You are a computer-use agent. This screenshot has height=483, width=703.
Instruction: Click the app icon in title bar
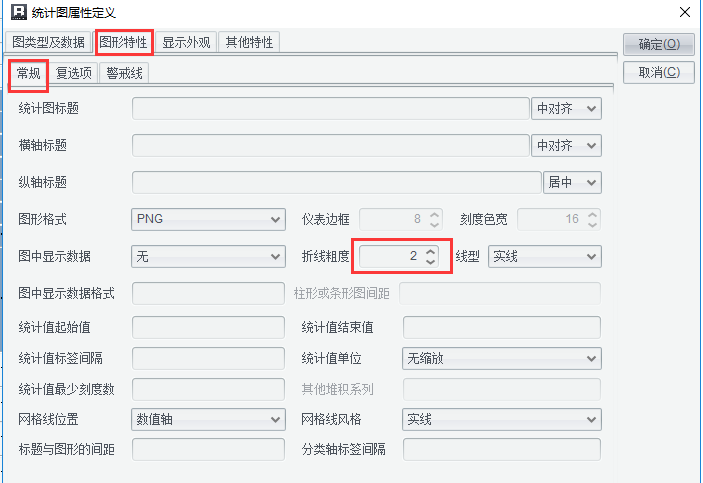point(17,13)
